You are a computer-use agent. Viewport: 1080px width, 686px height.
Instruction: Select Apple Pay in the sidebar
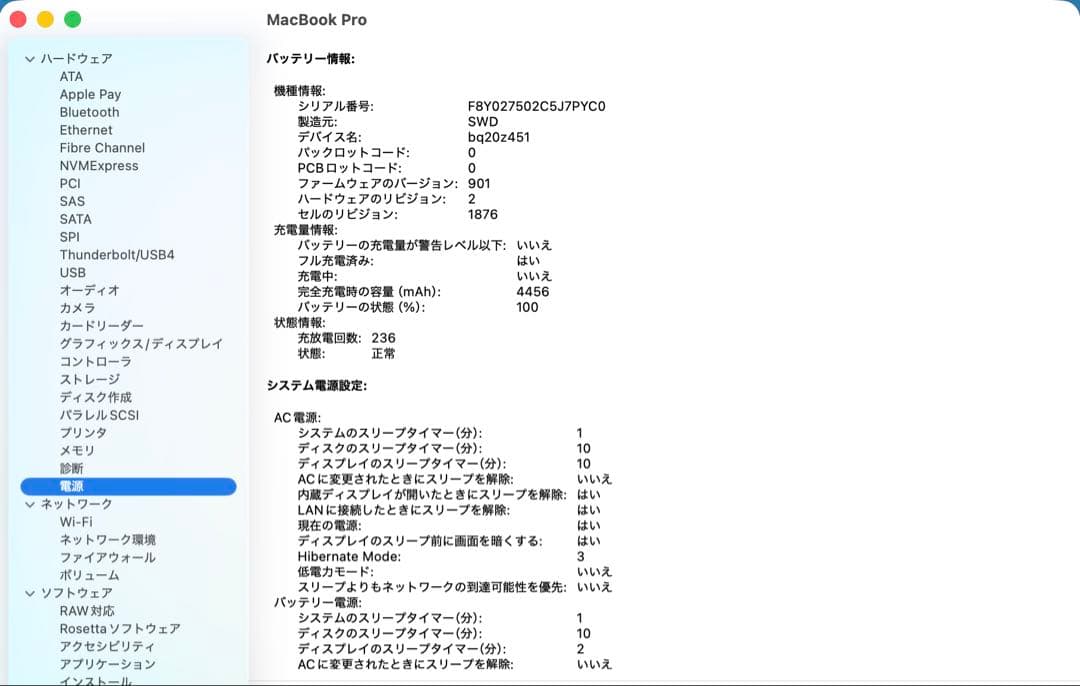(x=90, y=94)
